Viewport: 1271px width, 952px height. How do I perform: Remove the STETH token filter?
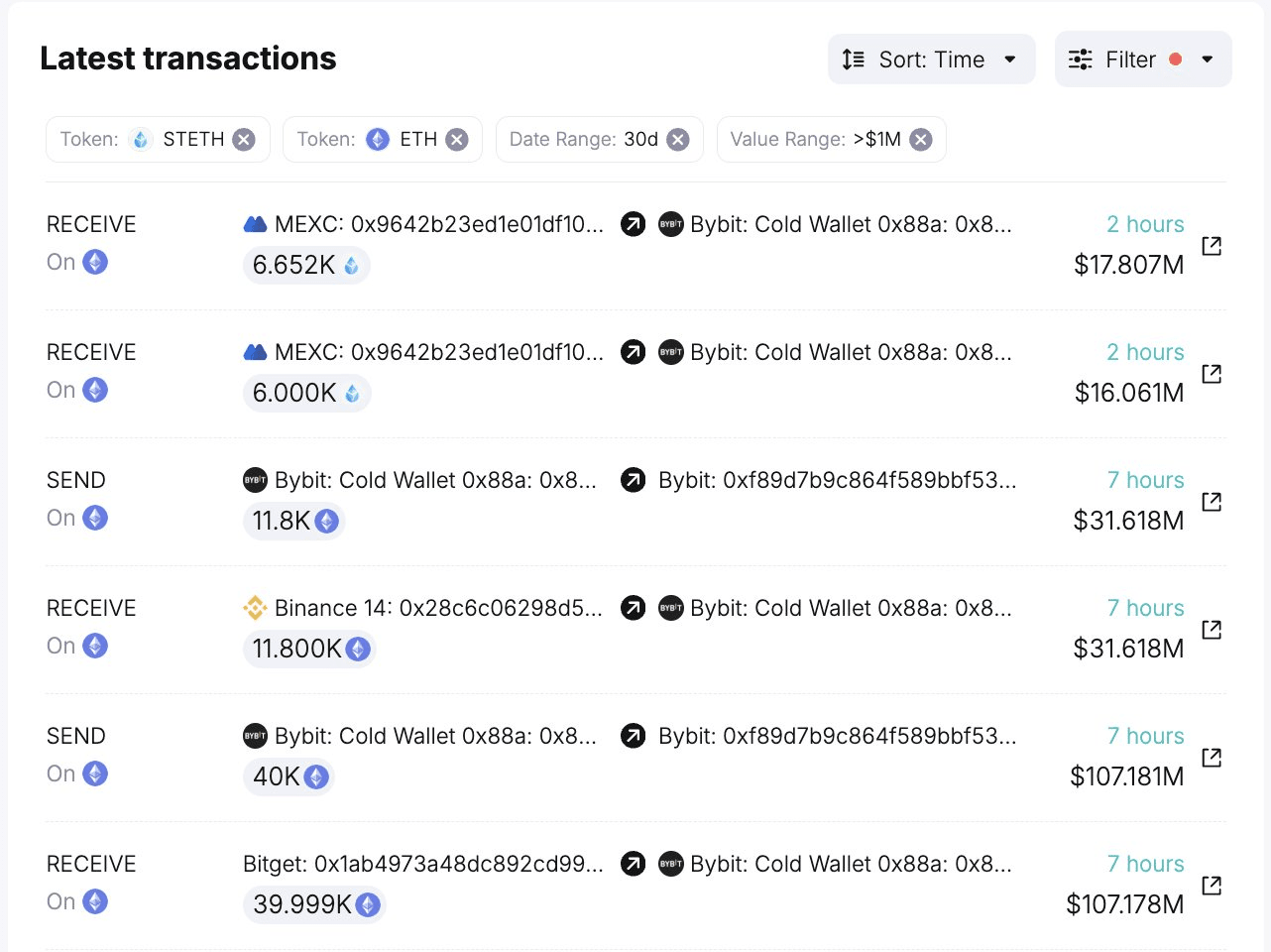tap(243, 140)
